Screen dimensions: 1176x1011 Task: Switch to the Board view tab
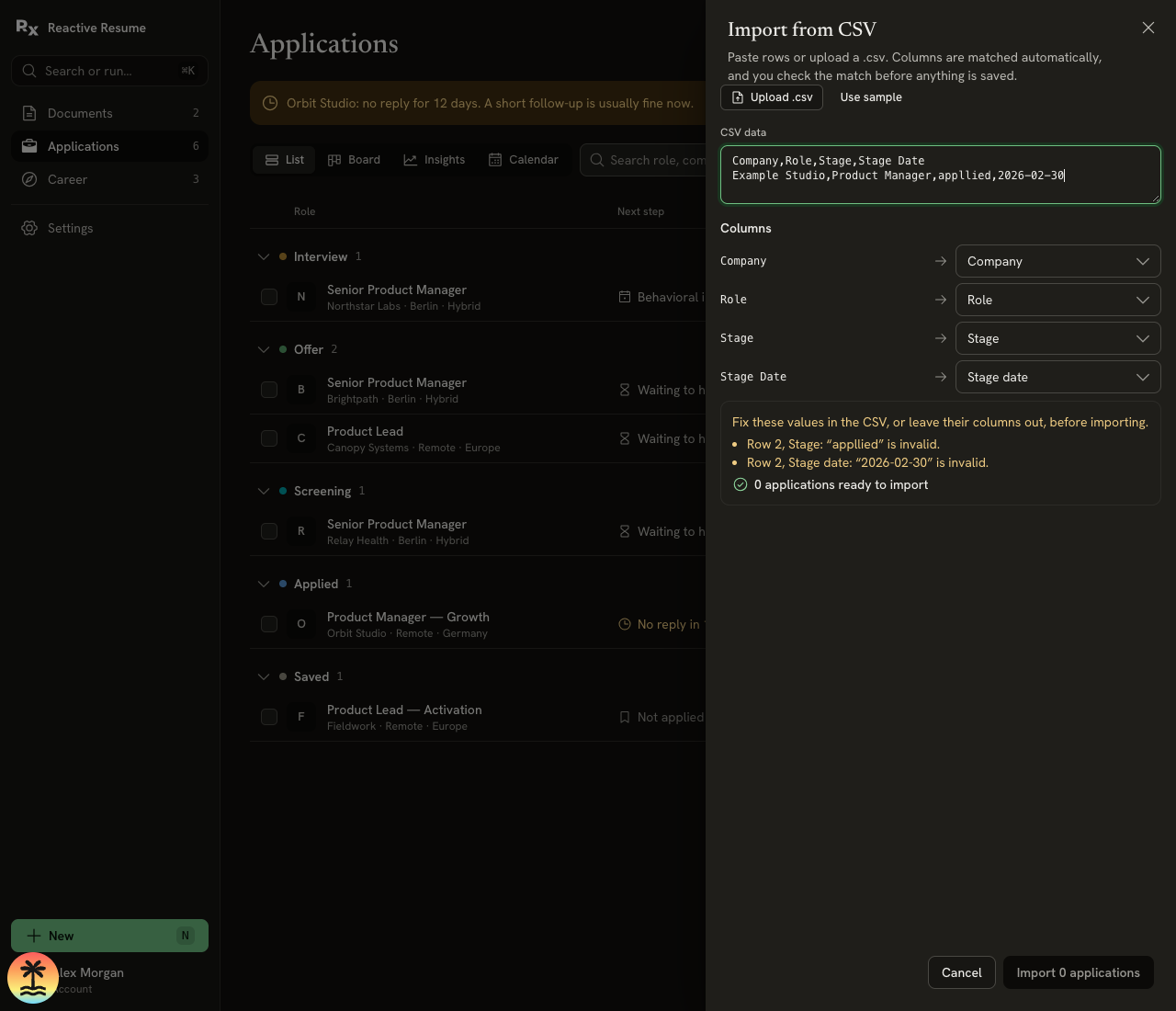[354, 160]
